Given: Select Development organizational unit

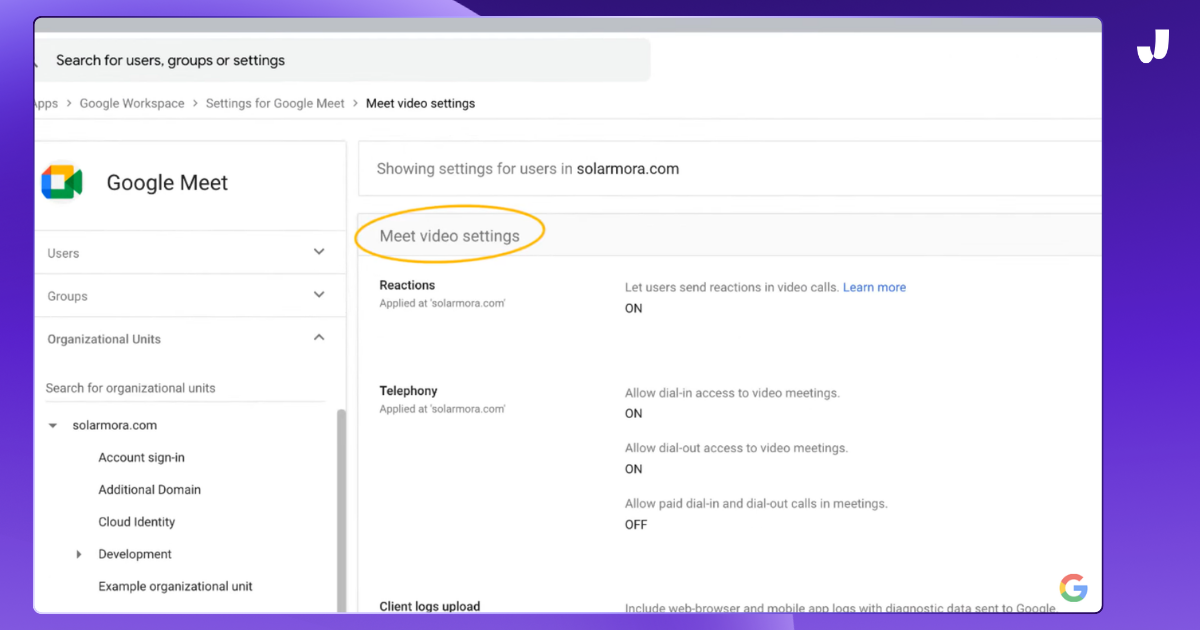Looking at the screenshot, I should point(135,554).
